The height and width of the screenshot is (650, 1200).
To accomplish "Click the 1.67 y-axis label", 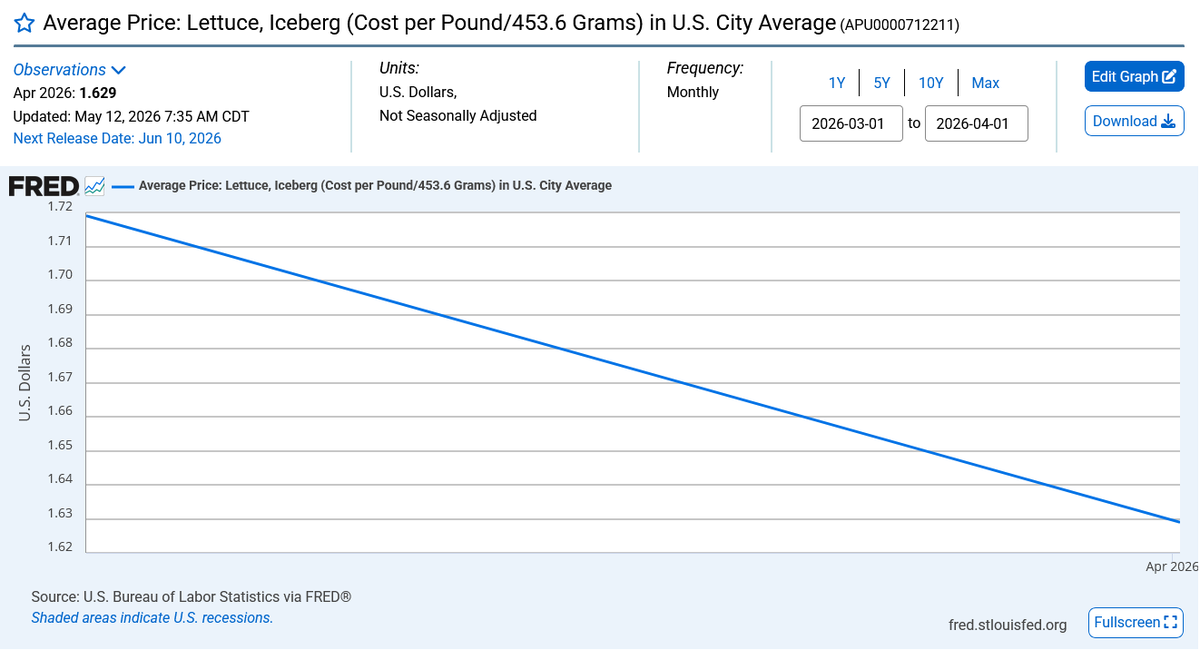I will click(60, 377).
